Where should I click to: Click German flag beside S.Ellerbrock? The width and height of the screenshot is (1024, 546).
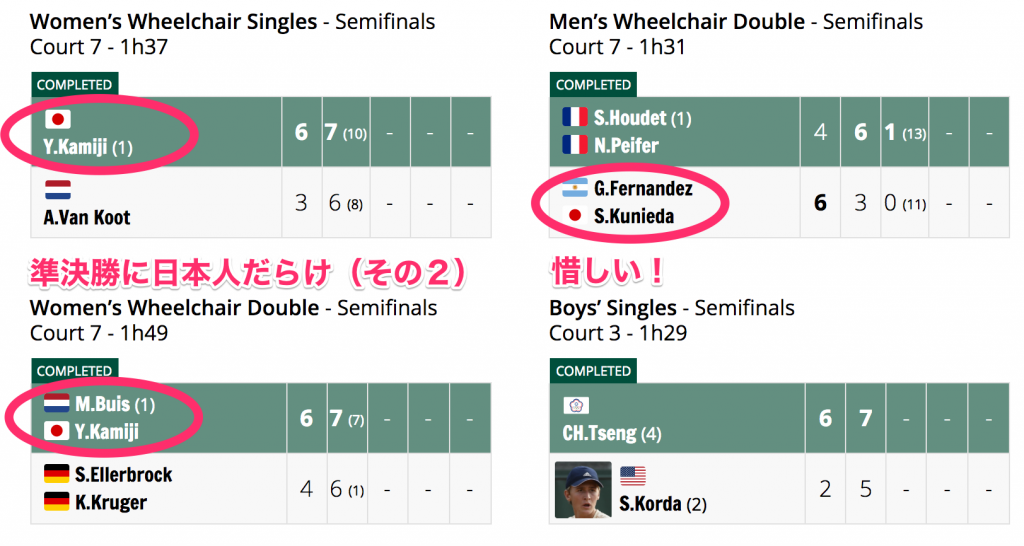57,474
